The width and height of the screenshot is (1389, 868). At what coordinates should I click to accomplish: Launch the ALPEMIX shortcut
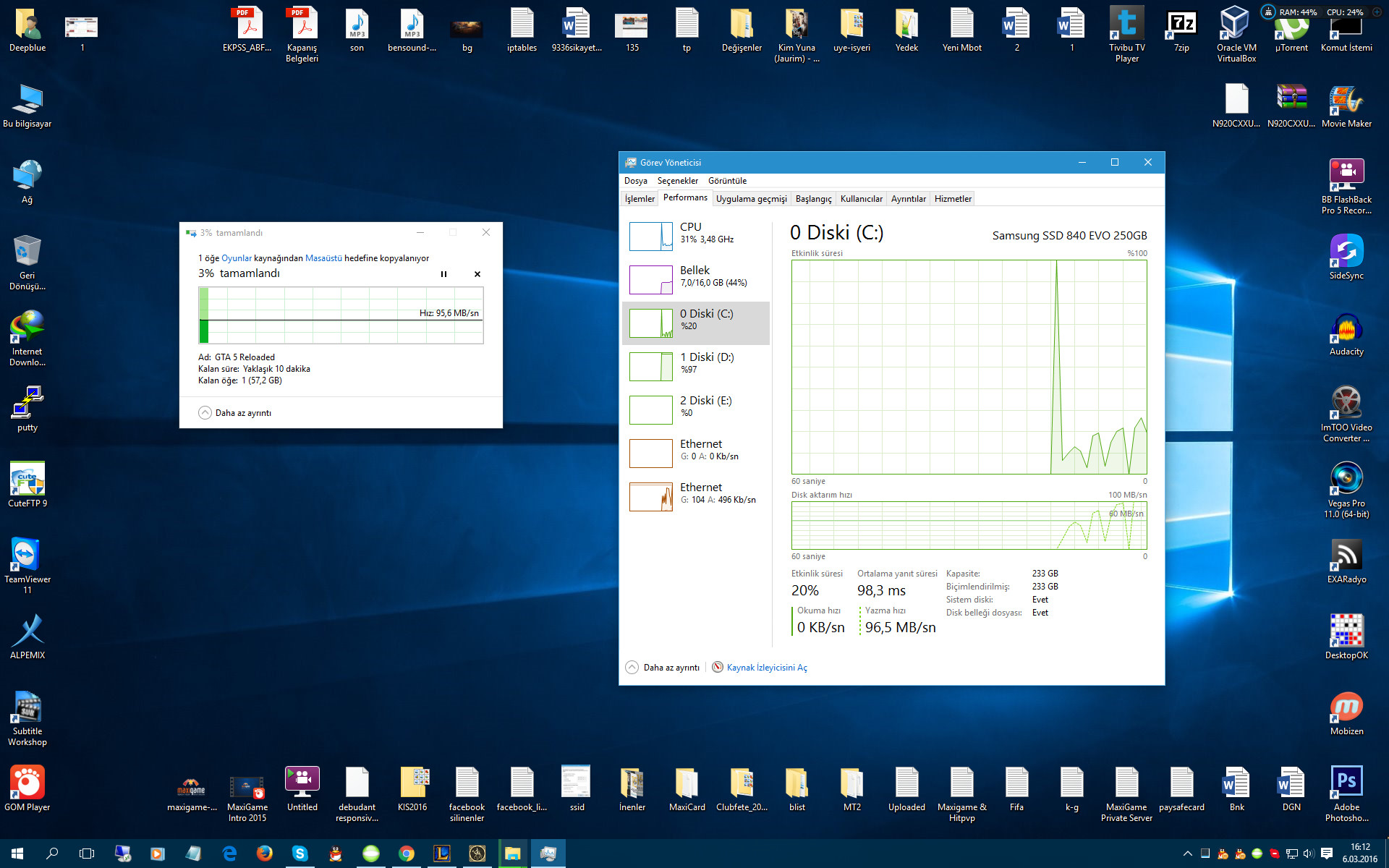click(x=27, y=637)
